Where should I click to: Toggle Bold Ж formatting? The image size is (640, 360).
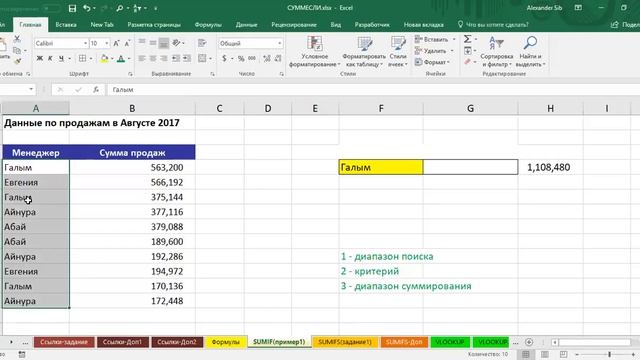coord(40,59)
